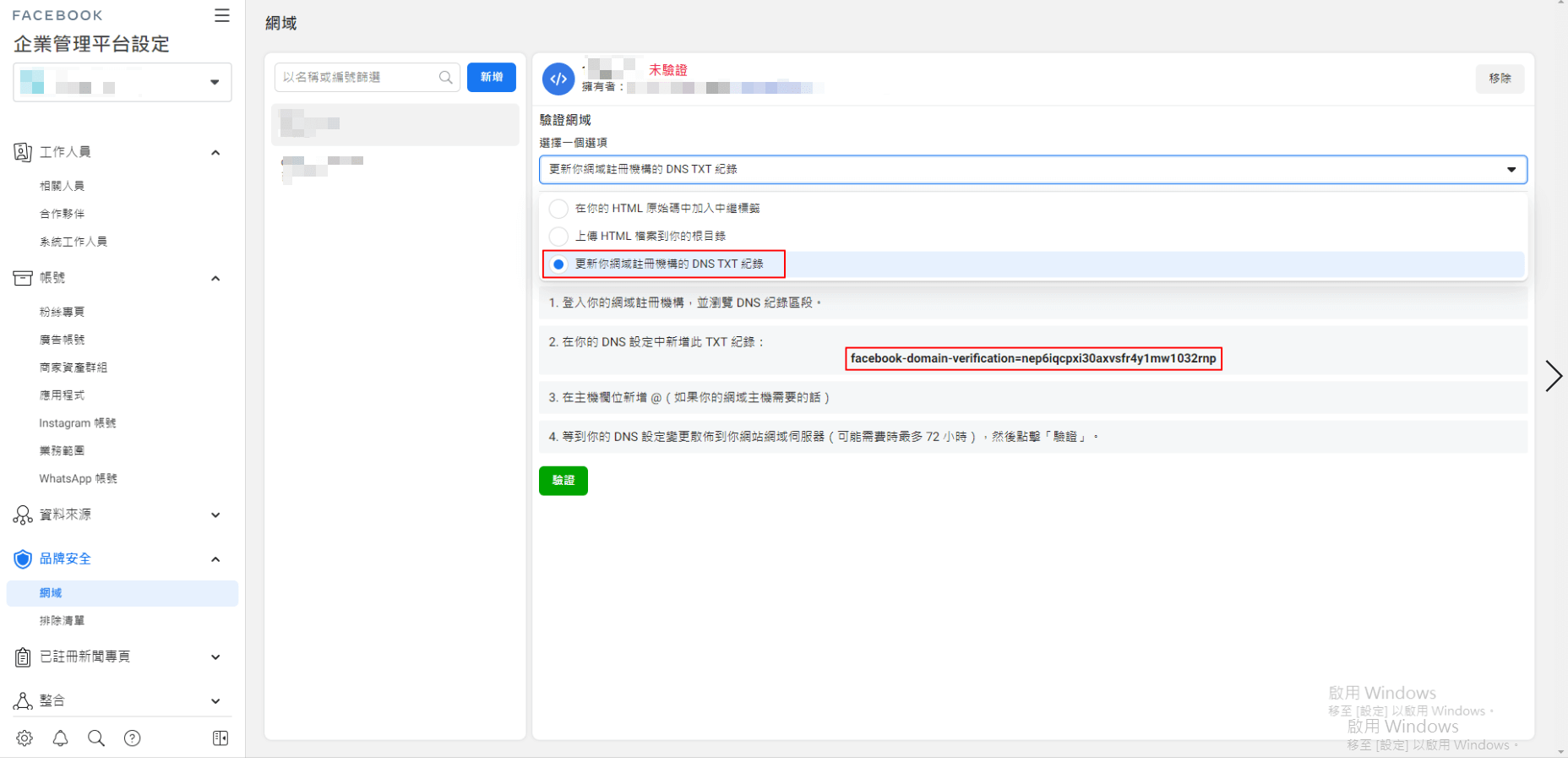Open 應用程式 in the sidebar
The height and width of the screenshot is (768, 1568).
click(x=62, y=395)
